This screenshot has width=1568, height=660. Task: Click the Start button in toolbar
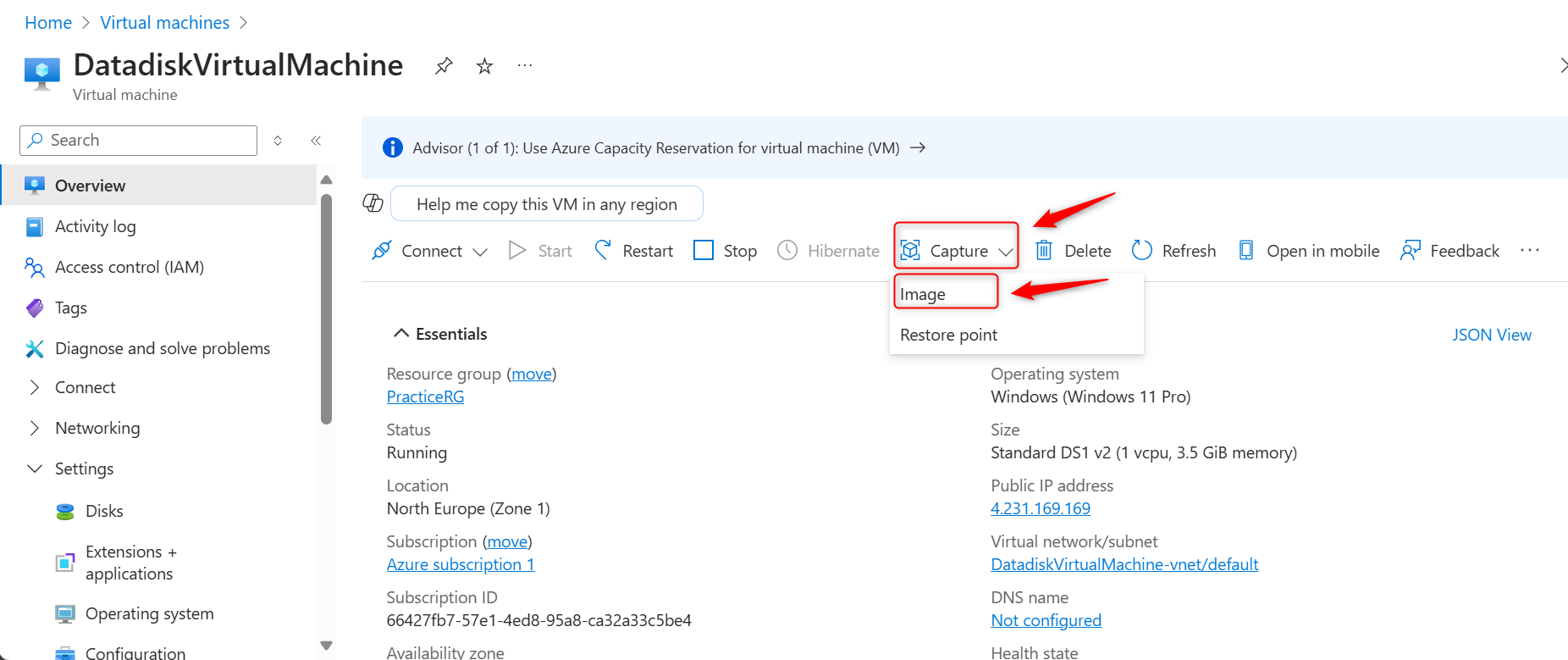pyautogui.click(x=540, y=250)
